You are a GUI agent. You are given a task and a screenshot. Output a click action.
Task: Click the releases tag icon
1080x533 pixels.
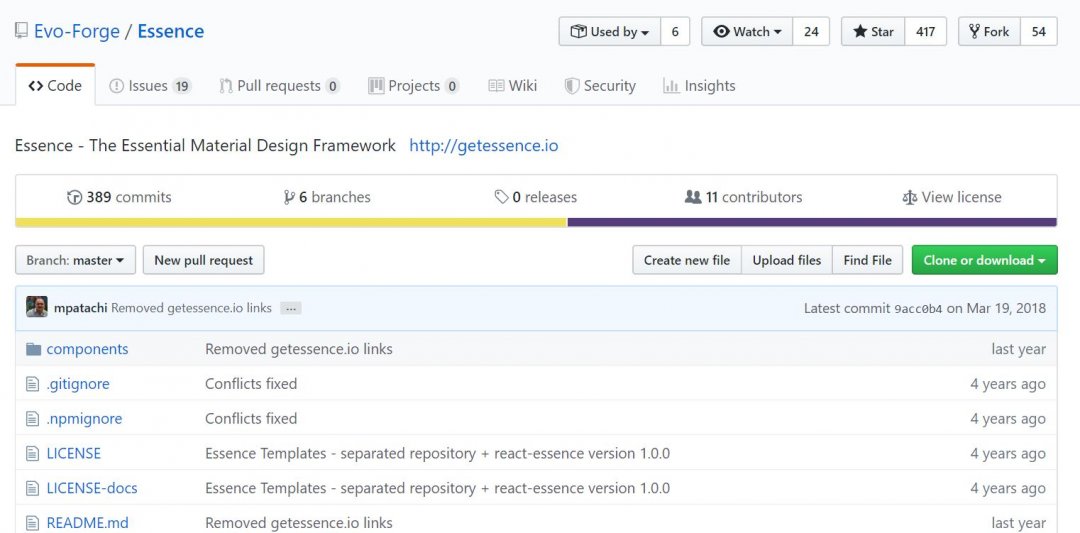point(501,198)
